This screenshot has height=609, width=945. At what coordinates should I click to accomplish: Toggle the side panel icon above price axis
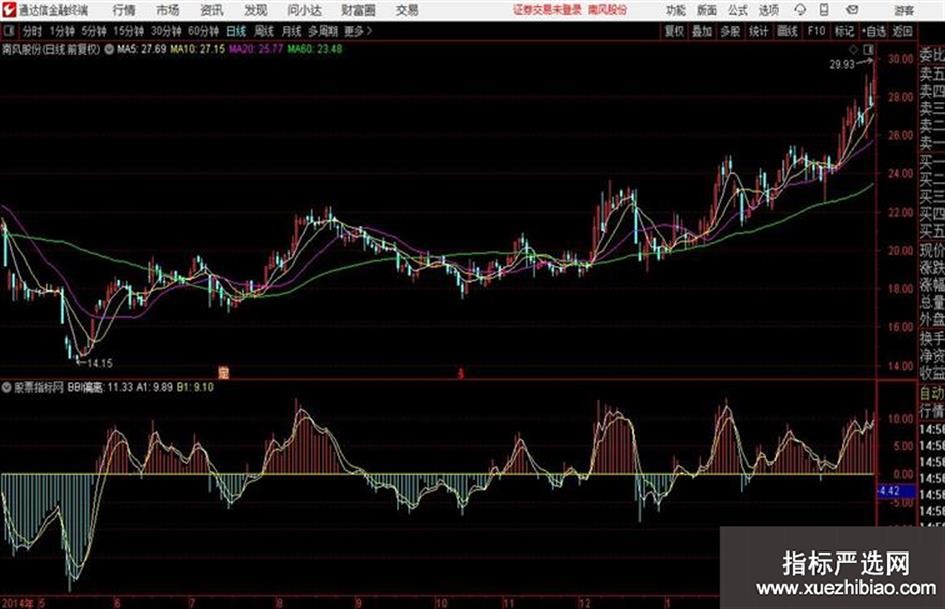(868, 49)
